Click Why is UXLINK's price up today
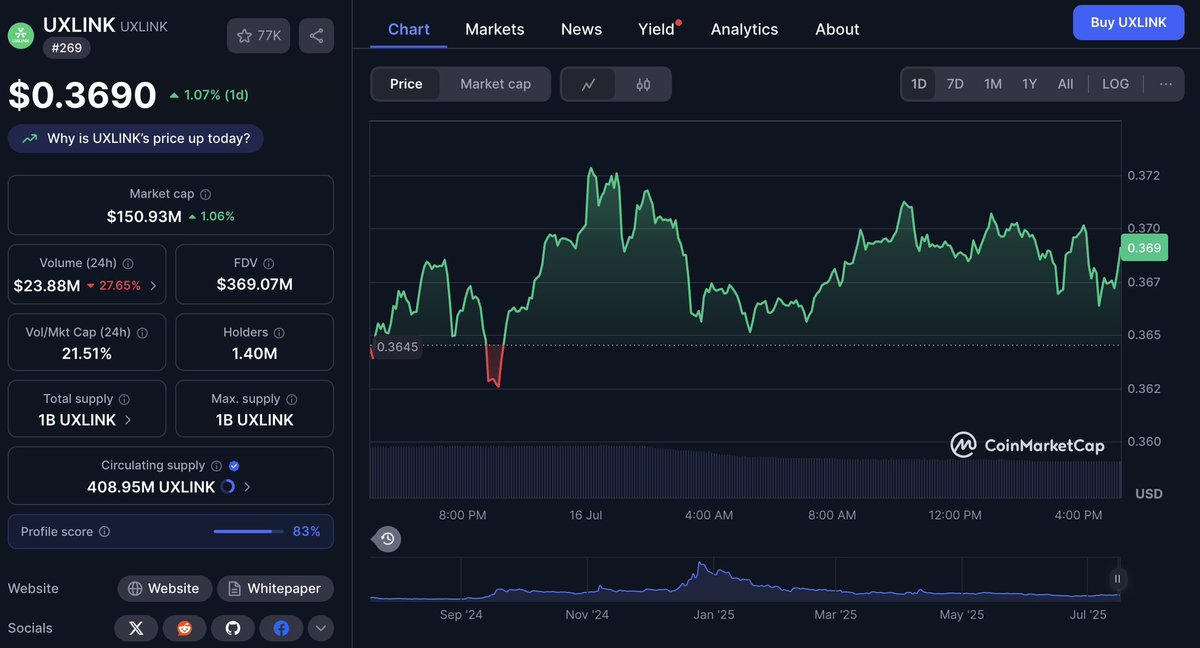This screenshot has height=648, width=1200. pos(136,138)
